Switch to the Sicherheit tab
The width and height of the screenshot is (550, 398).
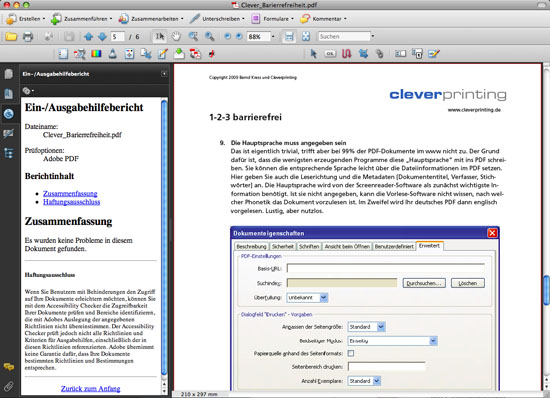click(x=283, y=247)
